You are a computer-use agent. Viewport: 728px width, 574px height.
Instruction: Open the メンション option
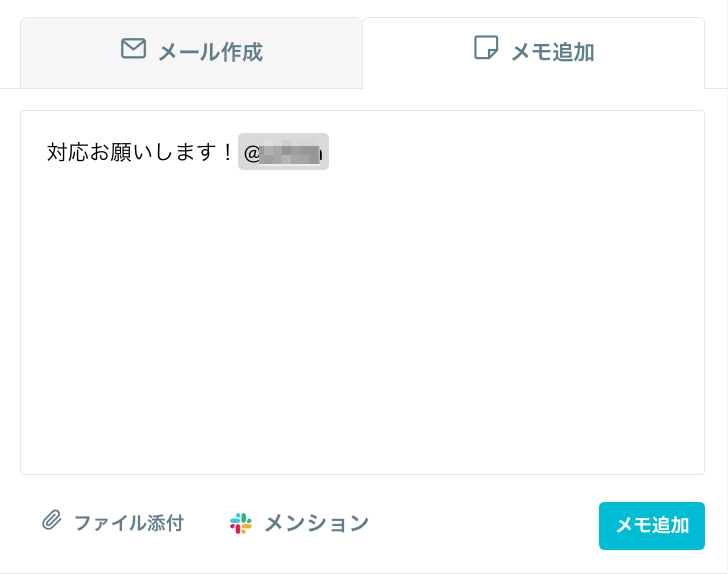click(x=316, y=523)
